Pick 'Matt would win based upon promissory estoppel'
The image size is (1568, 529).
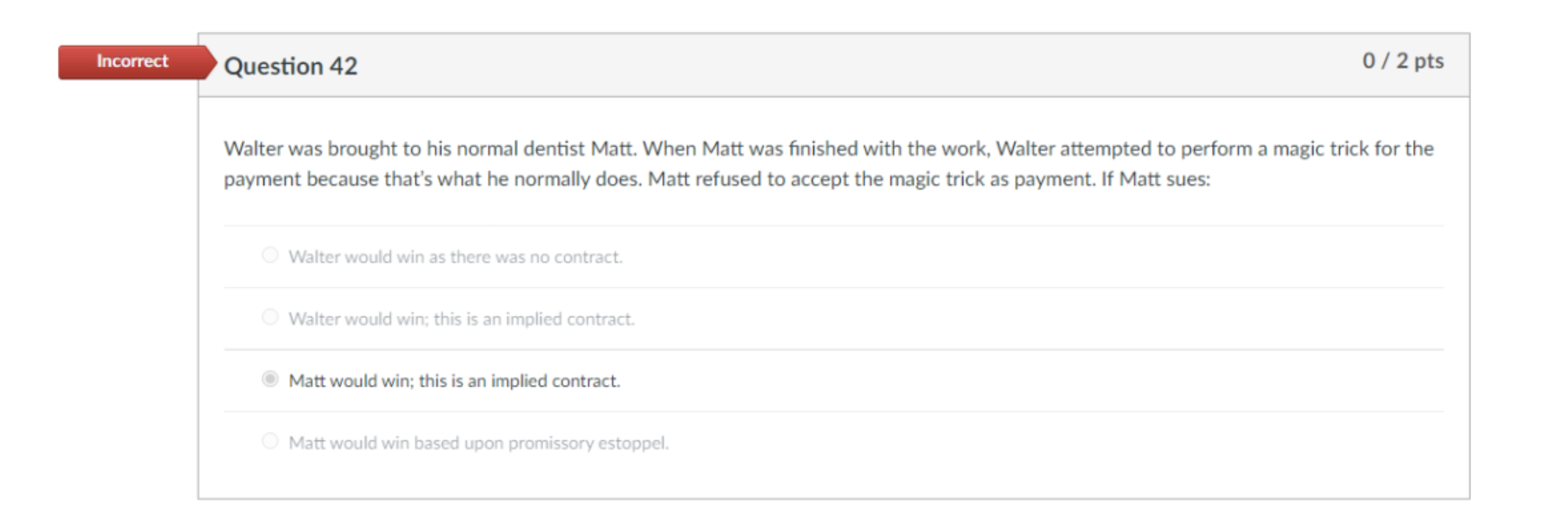[x=270, y=443]
